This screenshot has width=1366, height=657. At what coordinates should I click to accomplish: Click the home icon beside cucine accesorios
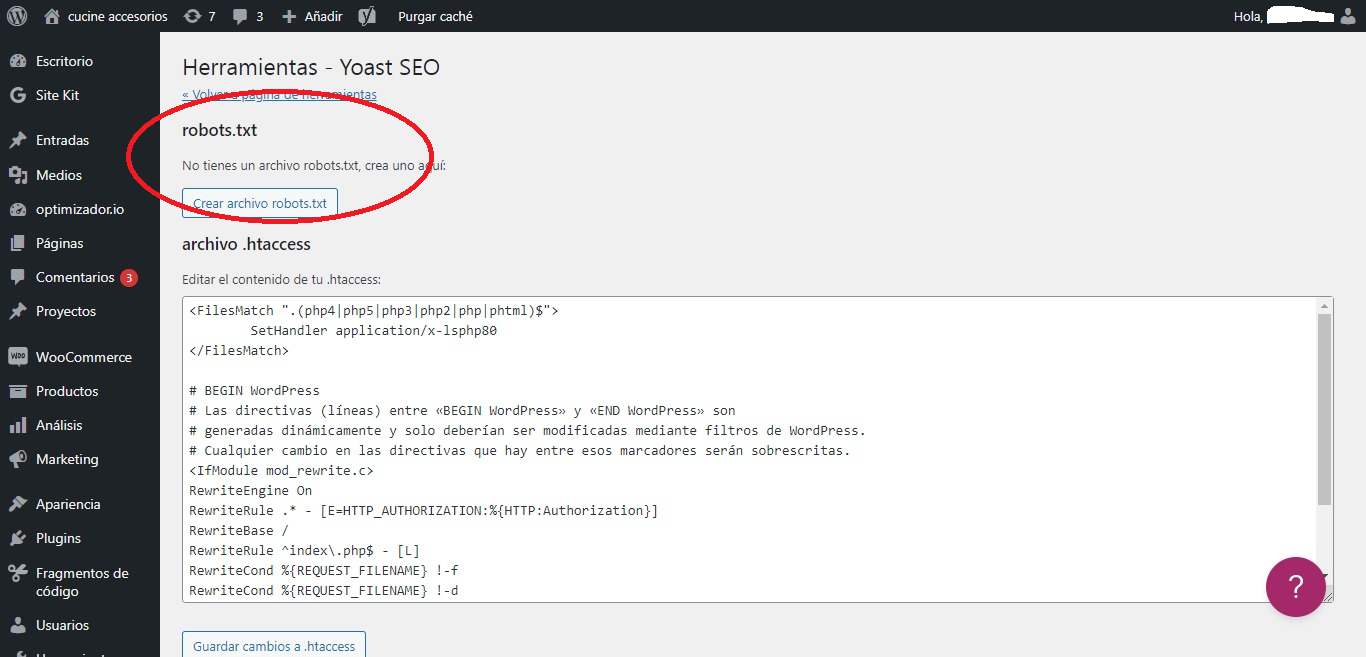(x=52, y=16)
